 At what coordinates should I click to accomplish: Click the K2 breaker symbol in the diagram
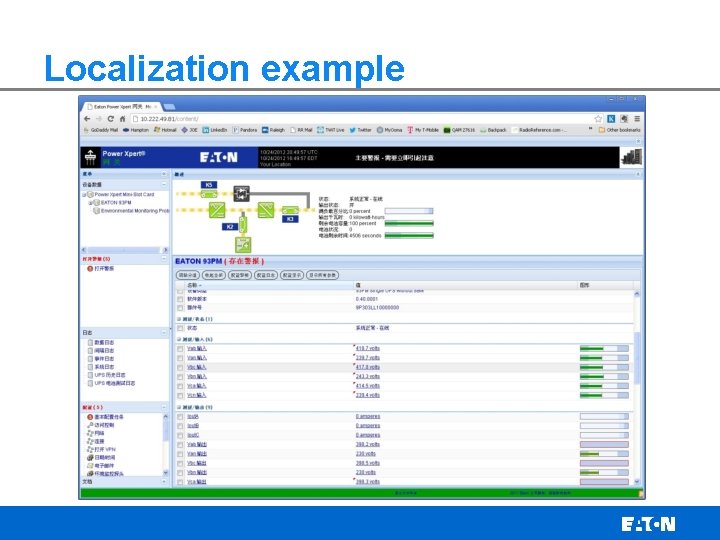[243, 224]
